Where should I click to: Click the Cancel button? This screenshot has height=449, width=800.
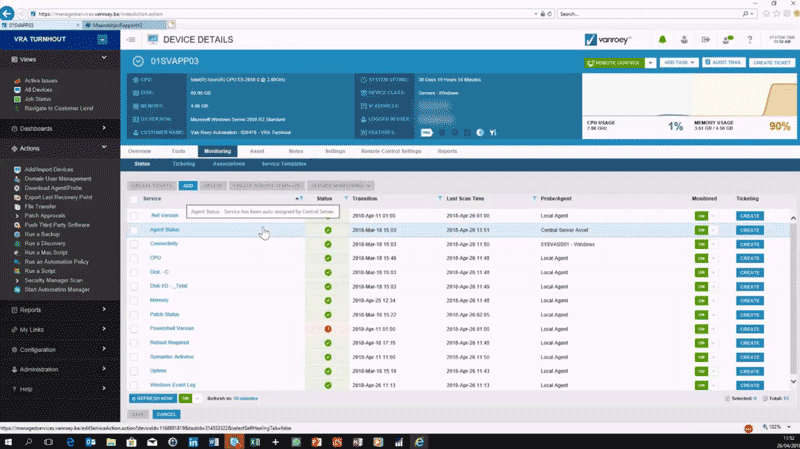(166, 414)
